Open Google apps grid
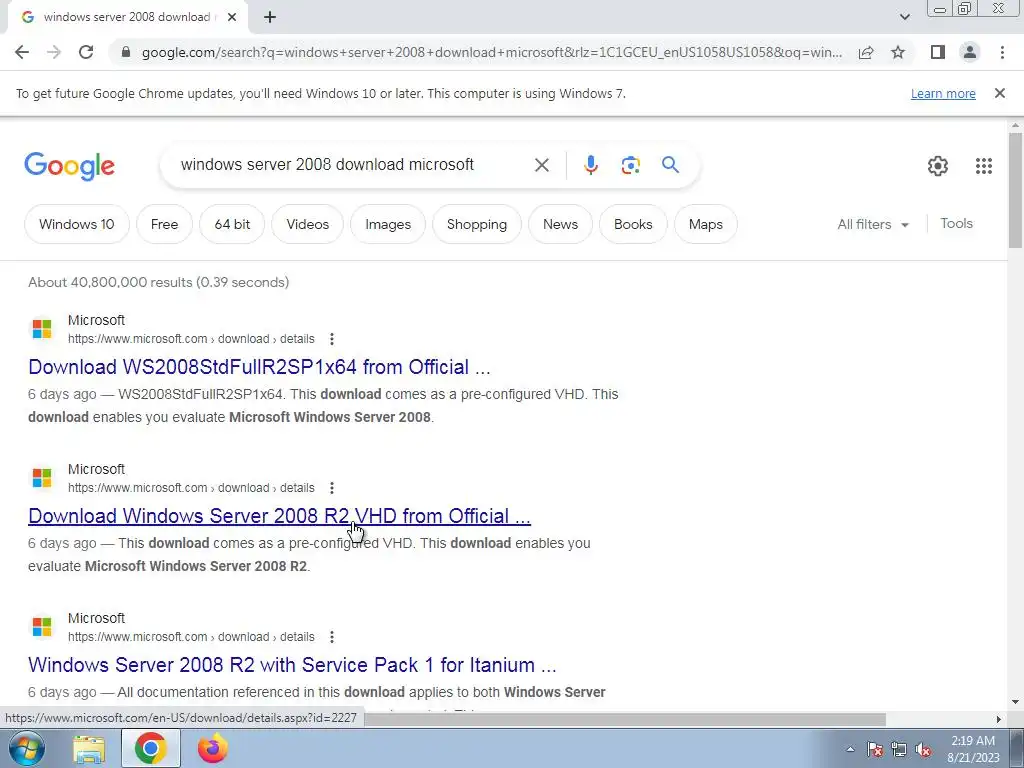The width and height of the screenshot is (1024, 768). [x=984, y=166]
